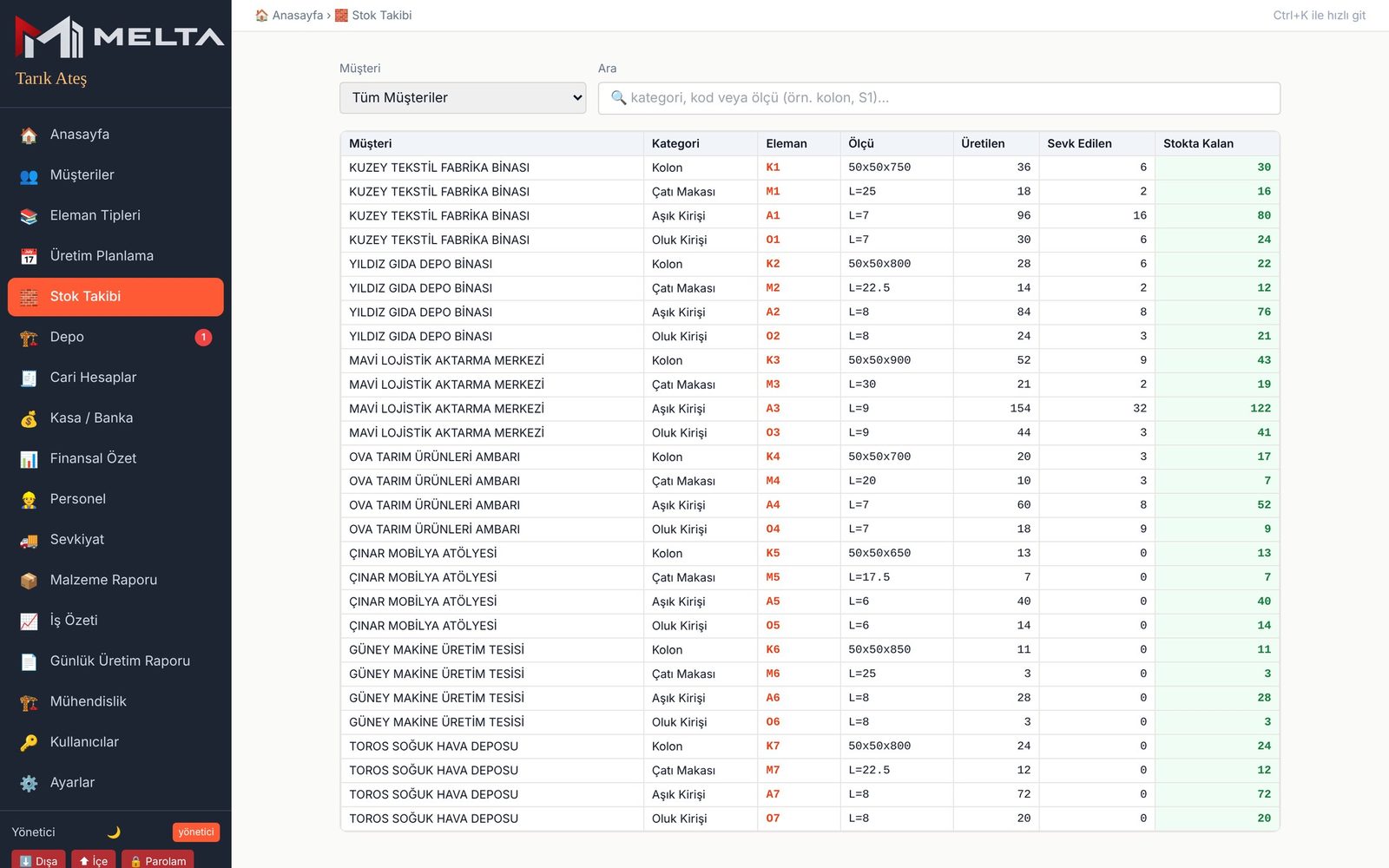Click the yönetici role badge
Viewport: 1389px width, 868px height.
point(196,832)
